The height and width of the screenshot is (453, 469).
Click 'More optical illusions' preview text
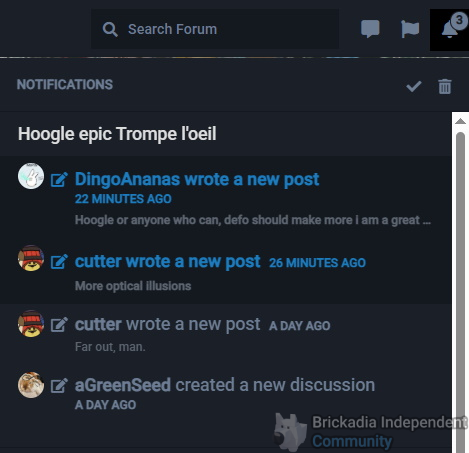tap(133, 286)
